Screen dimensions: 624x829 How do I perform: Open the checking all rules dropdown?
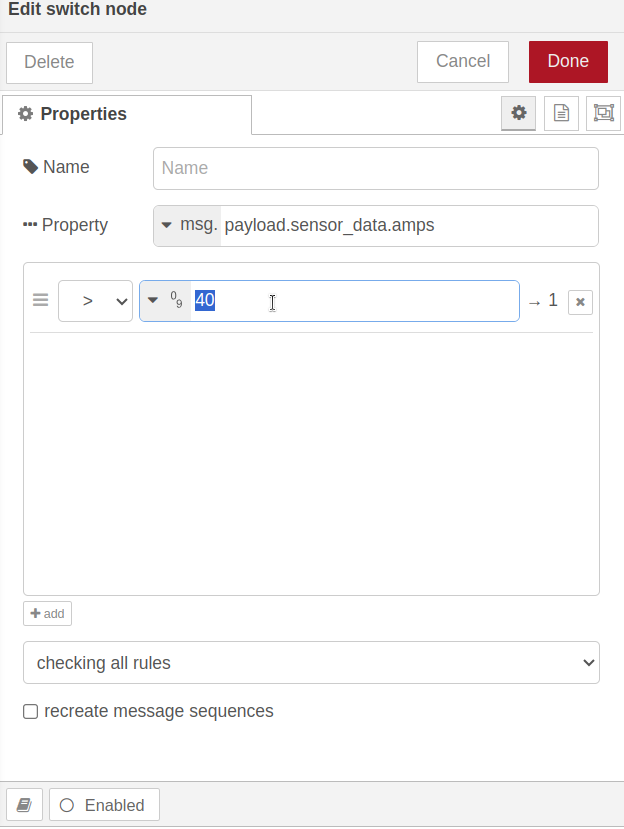311,662
